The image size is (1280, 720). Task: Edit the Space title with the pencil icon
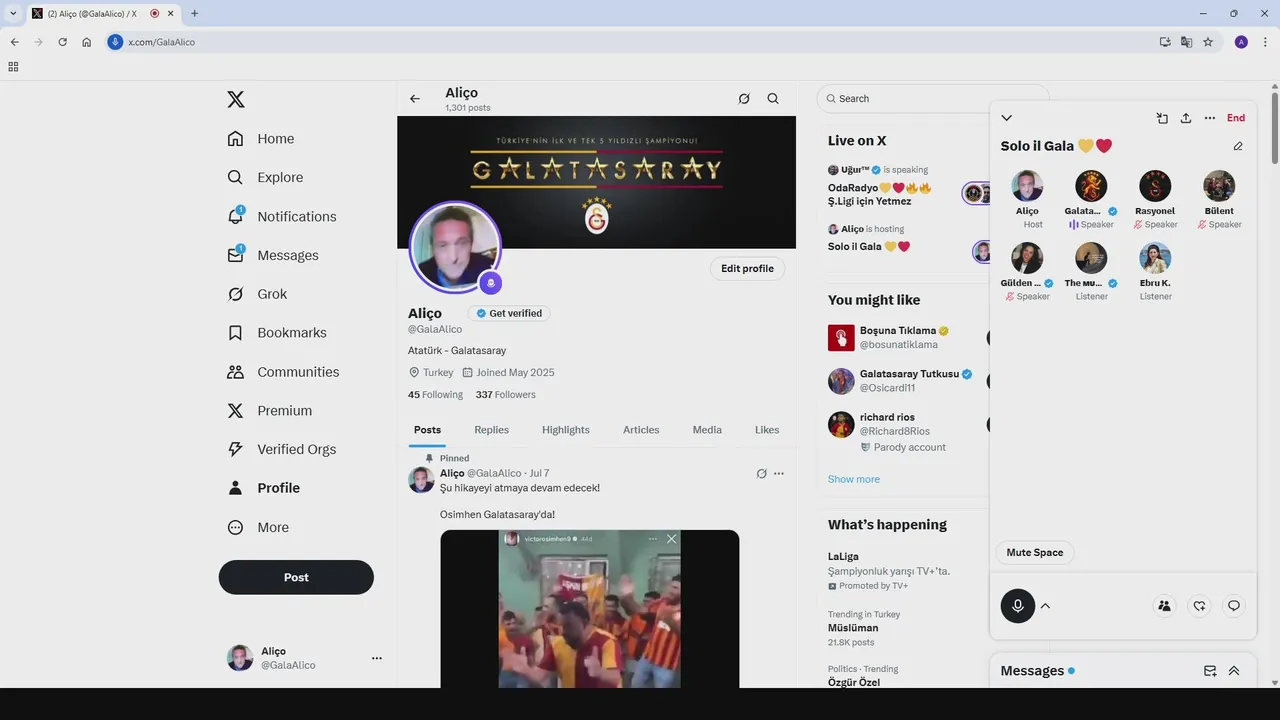1238,146
